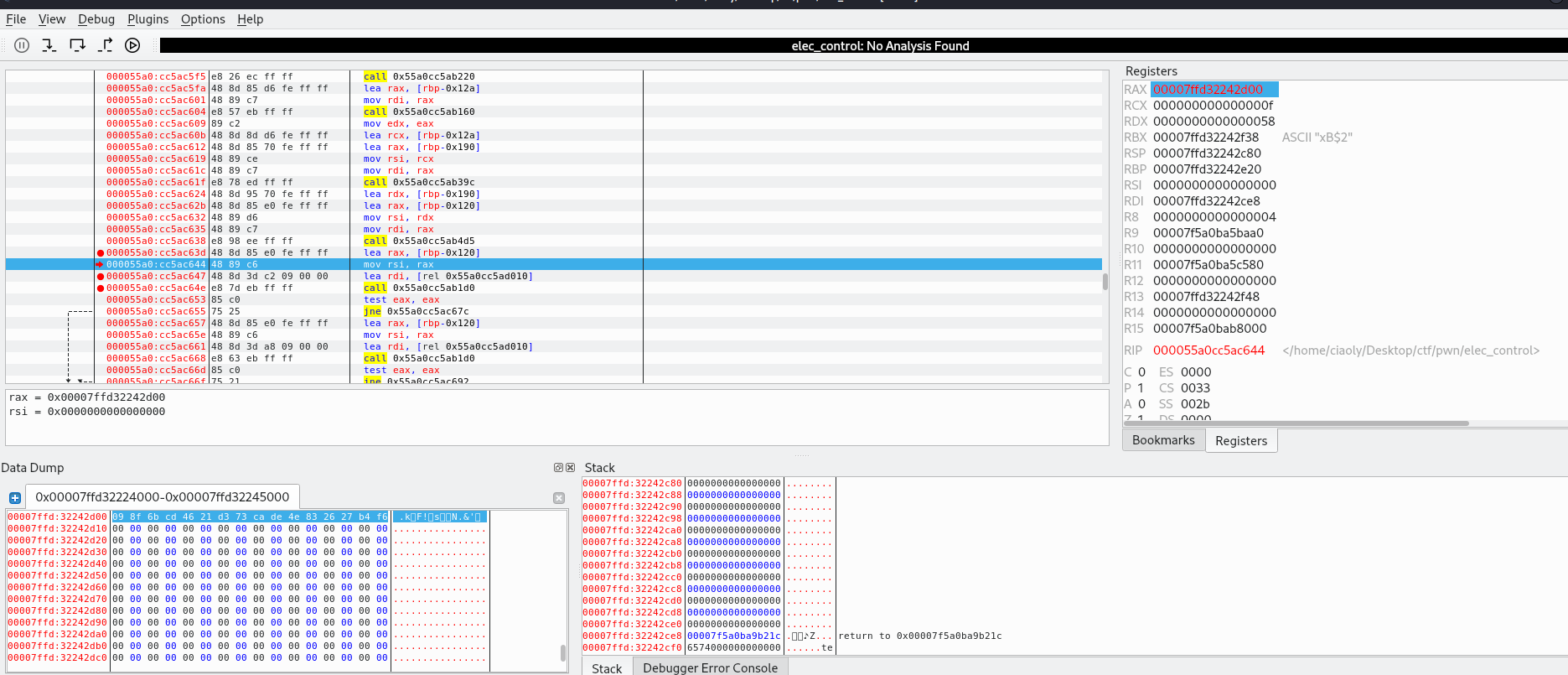Click the 'rsi = 0x0000000000000000' info line
Viewport: 1568px width, 675px height.
87,412
